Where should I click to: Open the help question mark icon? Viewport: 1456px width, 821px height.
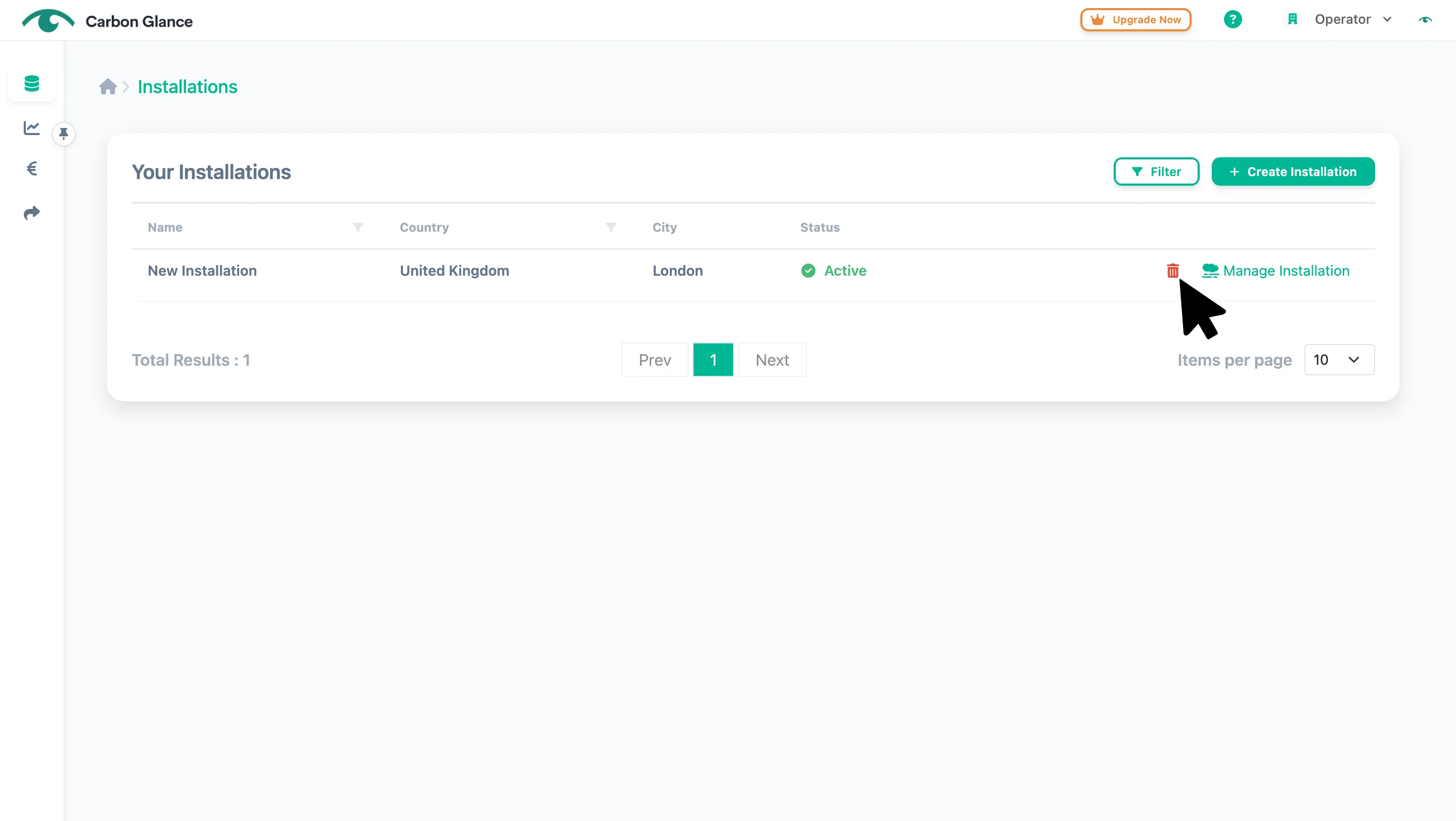click(1233, 20)
